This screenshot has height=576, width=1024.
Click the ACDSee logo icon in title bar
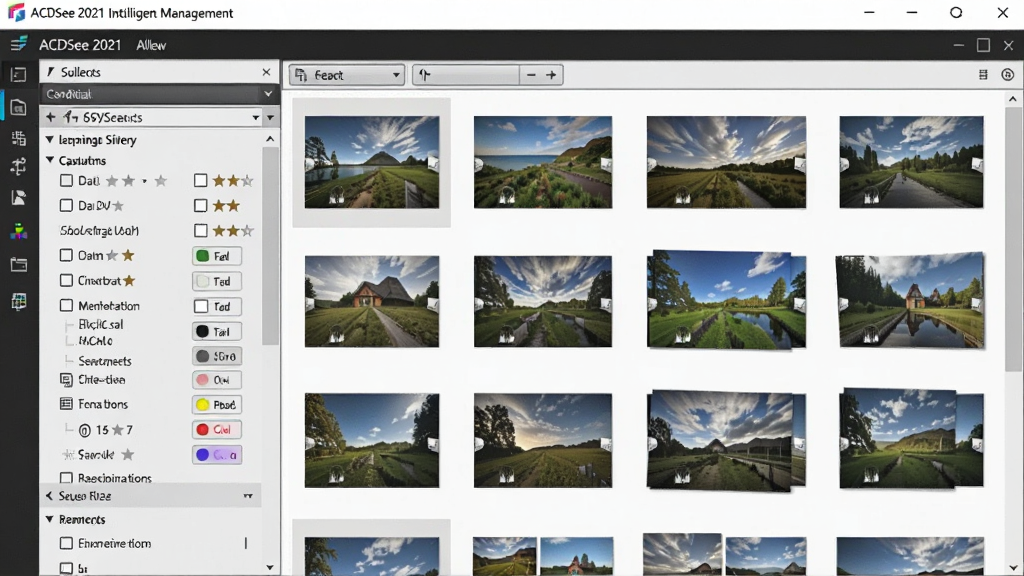pyautogui.click(x=16, y=12)
